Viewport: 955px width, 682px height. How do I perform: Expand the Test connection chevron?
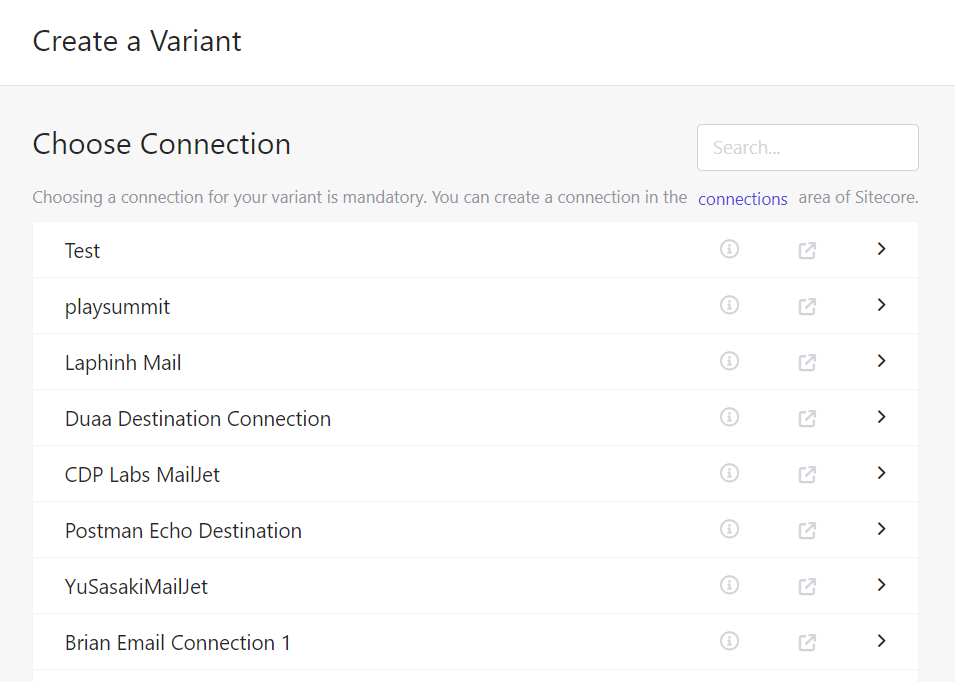(x=881, y=248)
